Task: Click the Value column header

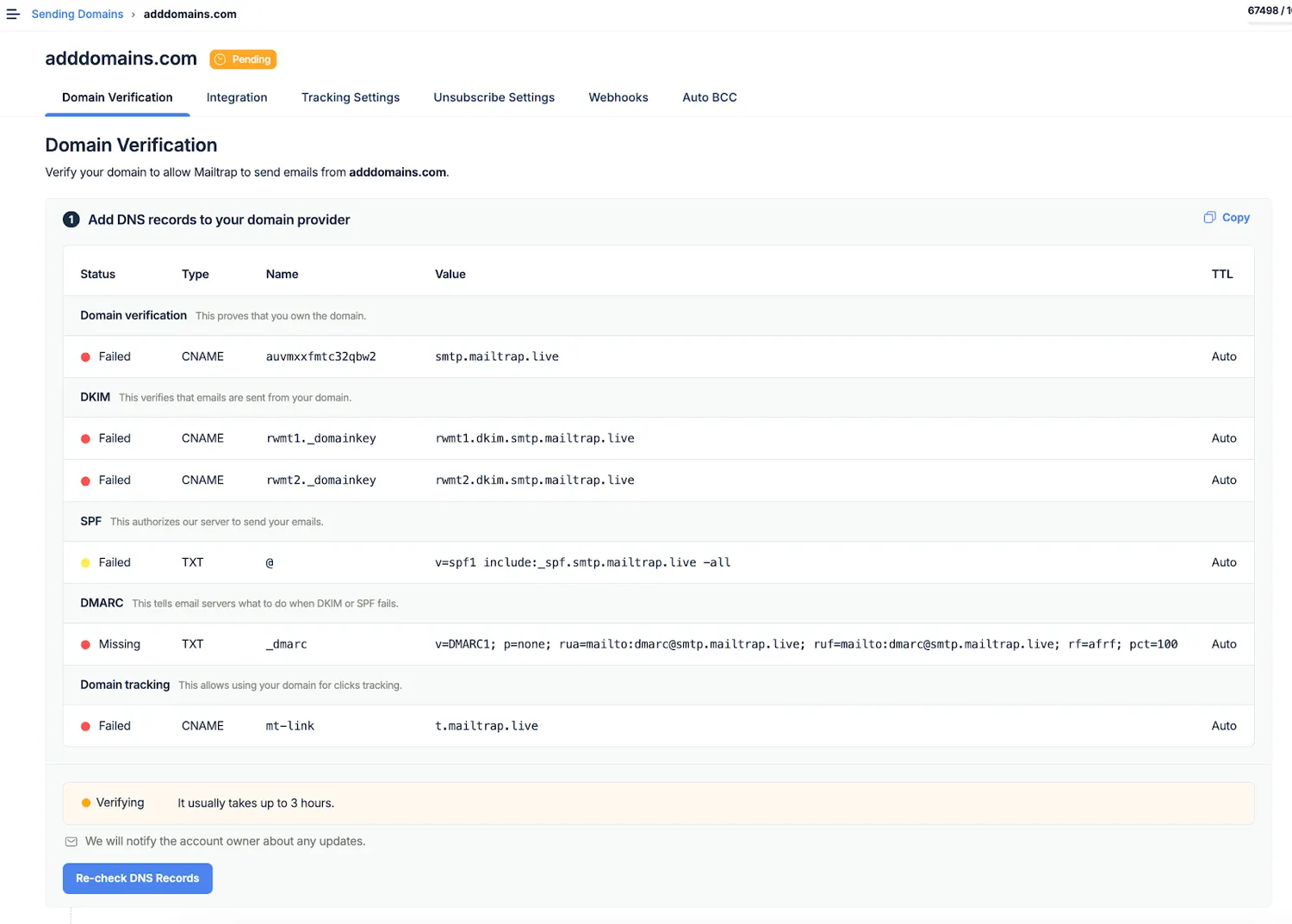Action: click(x=450, y=274)
